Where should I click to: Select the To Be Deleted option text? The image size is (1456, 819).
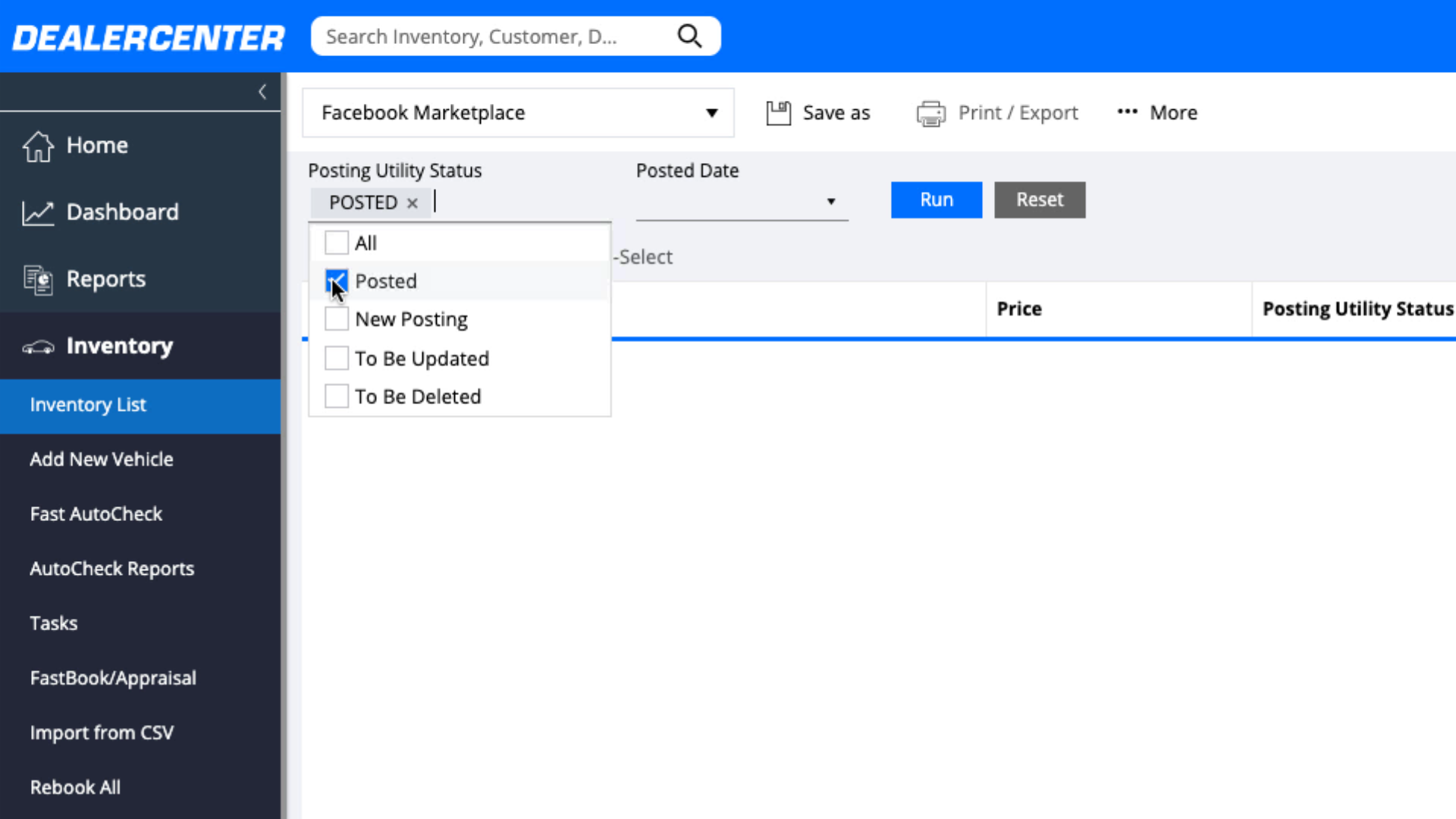point(418,397)
